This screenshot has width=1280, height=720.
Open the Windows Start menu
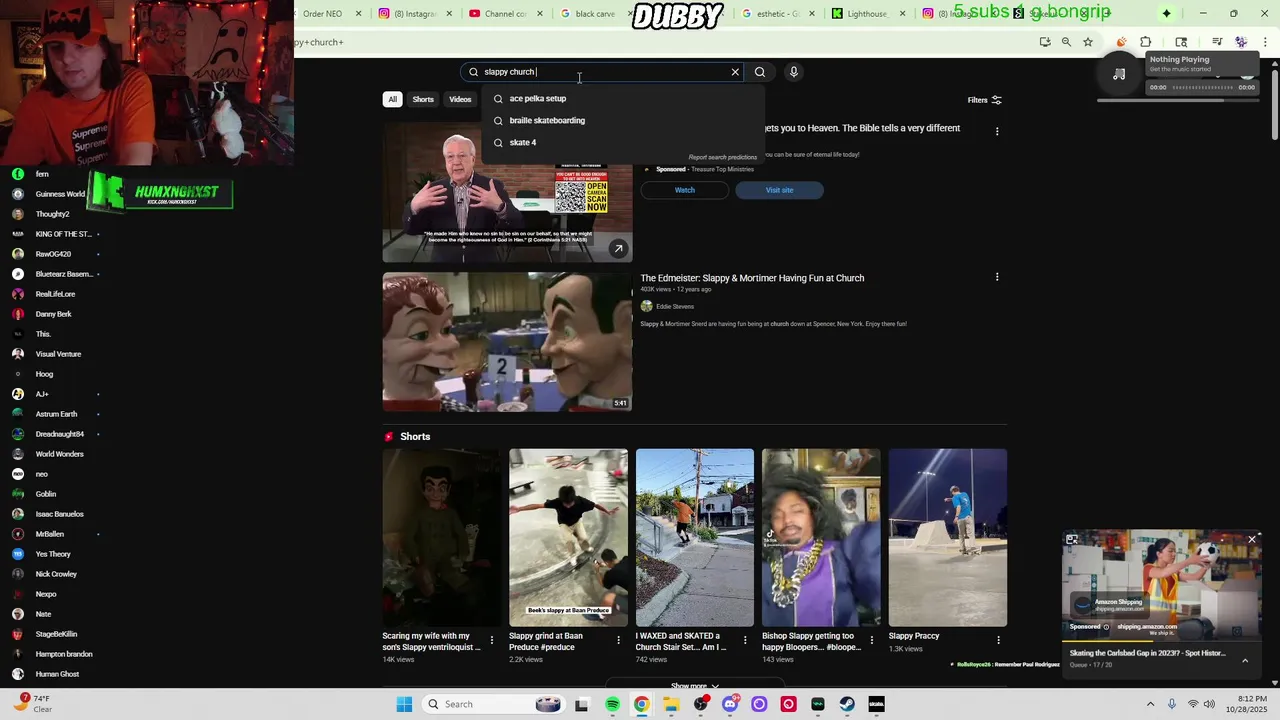pyautogui.click(x=404, y=704)
